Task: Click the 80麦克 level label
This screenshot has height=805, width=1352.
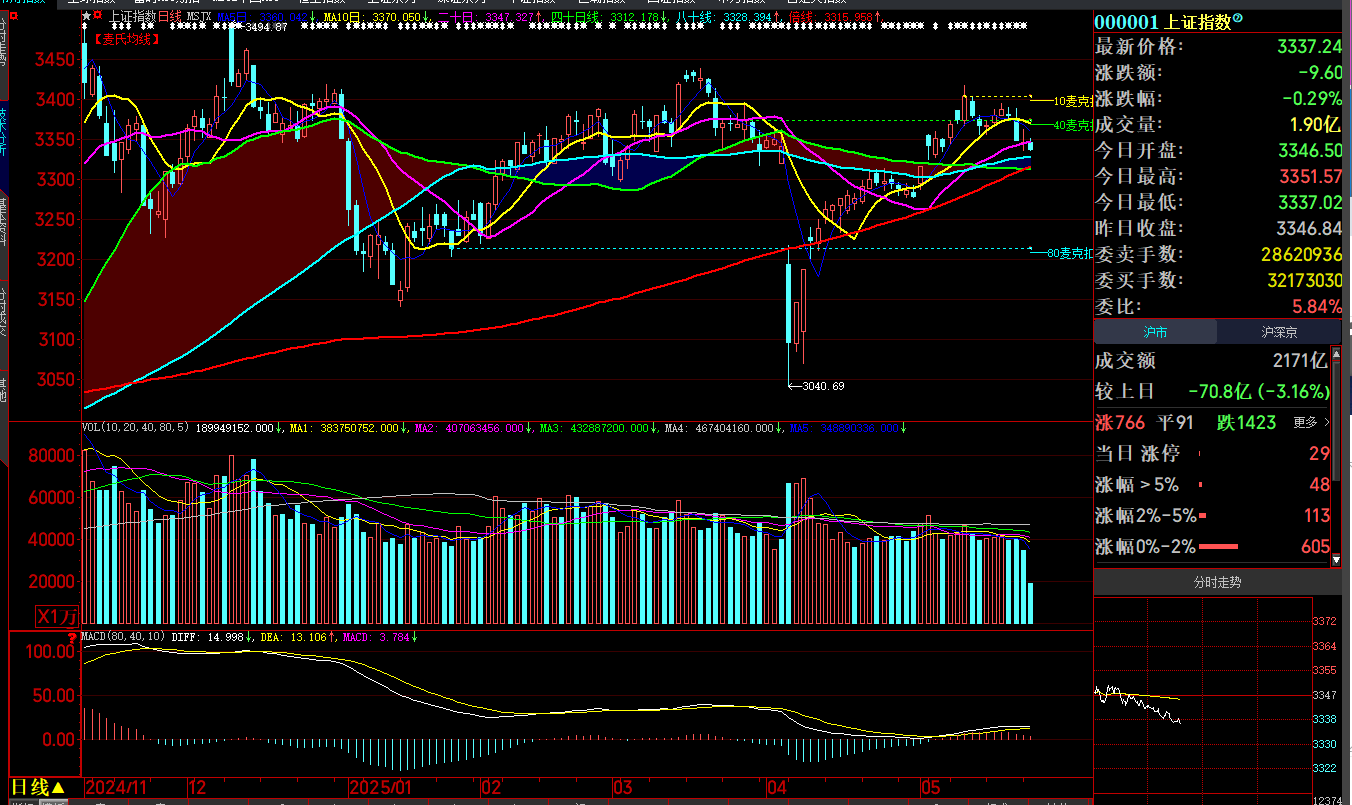Action: click(1068, 253)
